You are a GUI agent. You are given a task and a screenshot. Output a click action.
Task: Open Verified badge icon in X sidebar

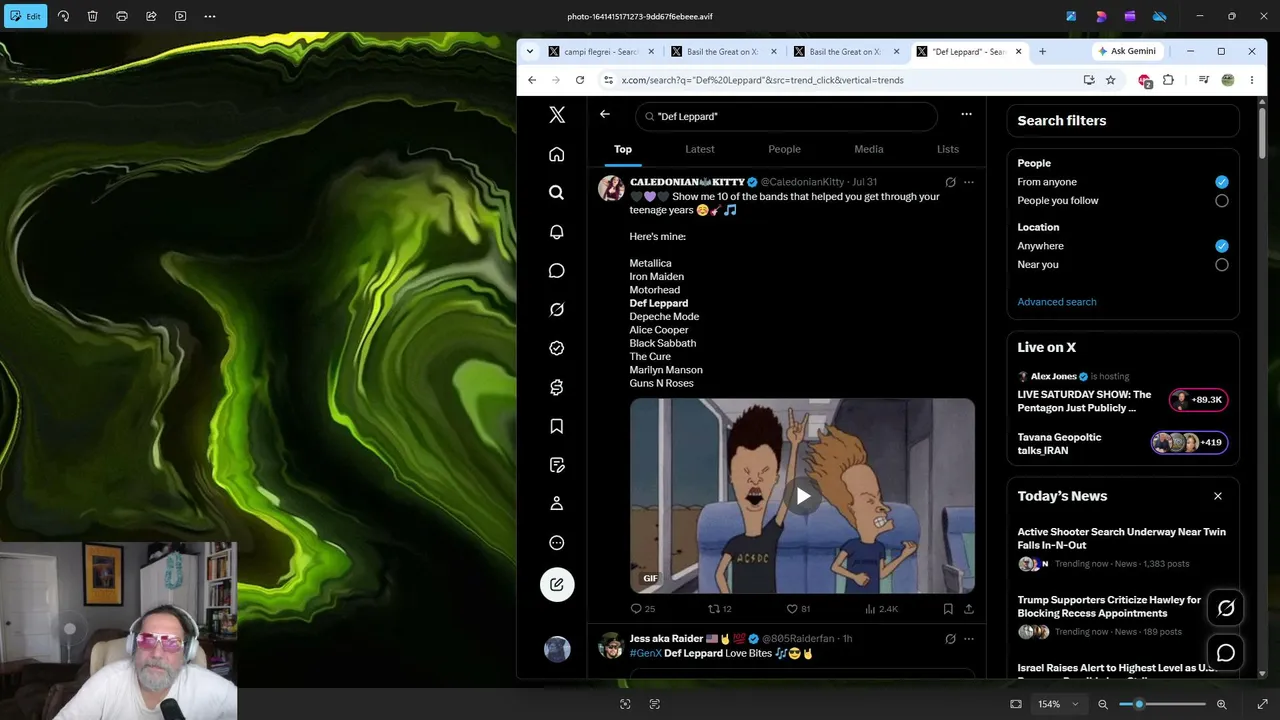click(x=557, y=348)
